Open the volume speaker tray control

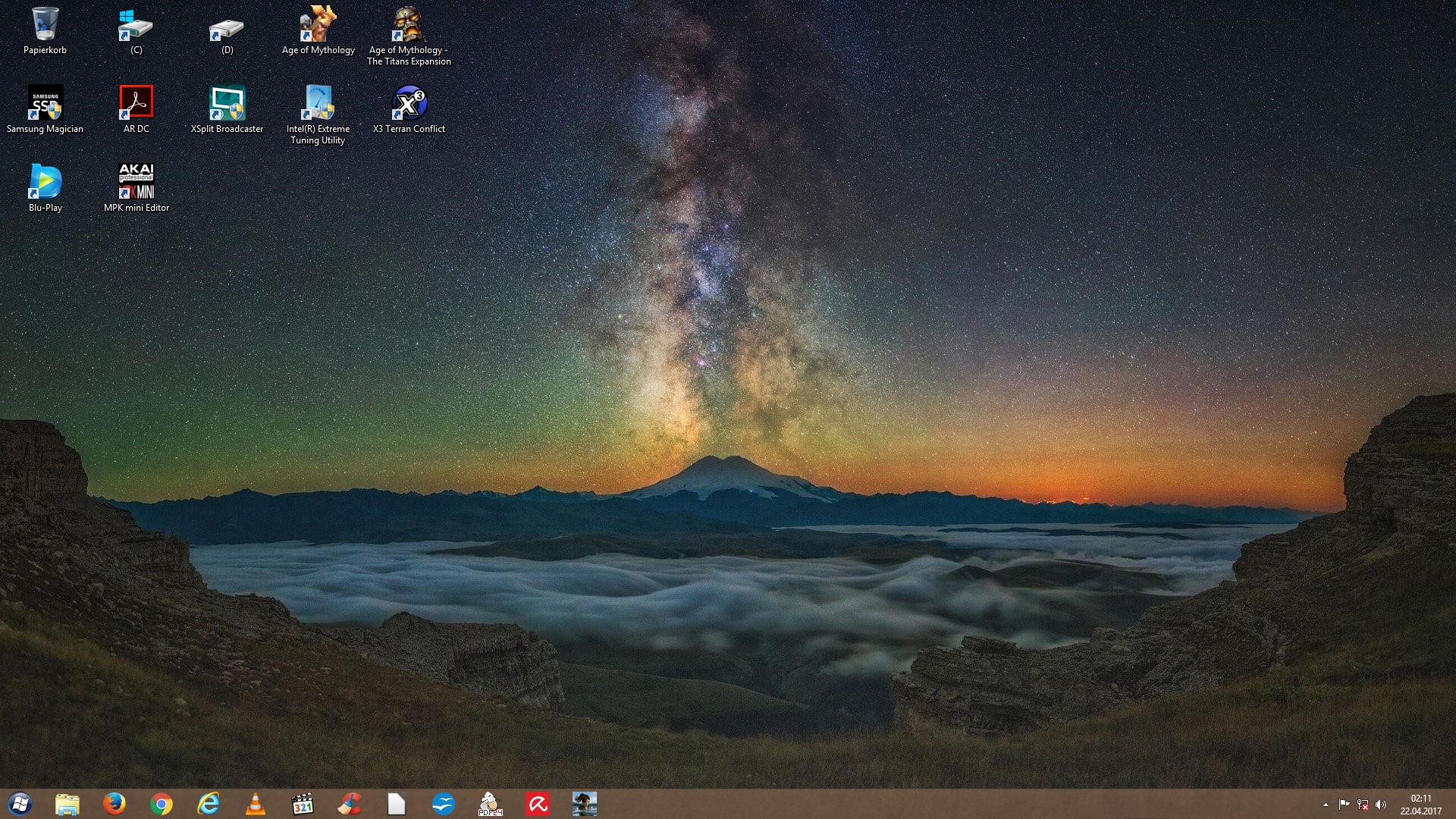1381,805
